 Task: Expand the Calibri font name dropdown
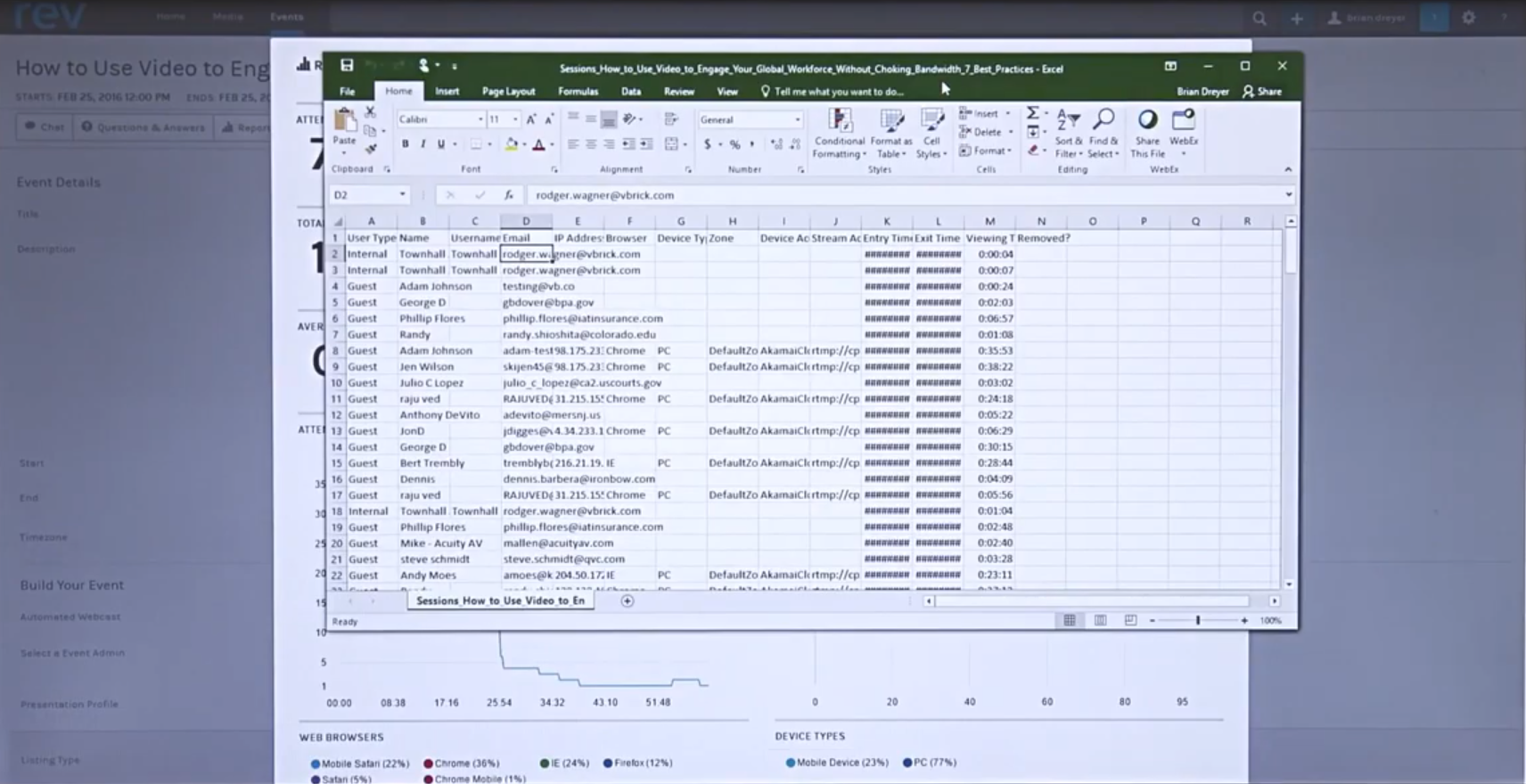pos(480,119)
